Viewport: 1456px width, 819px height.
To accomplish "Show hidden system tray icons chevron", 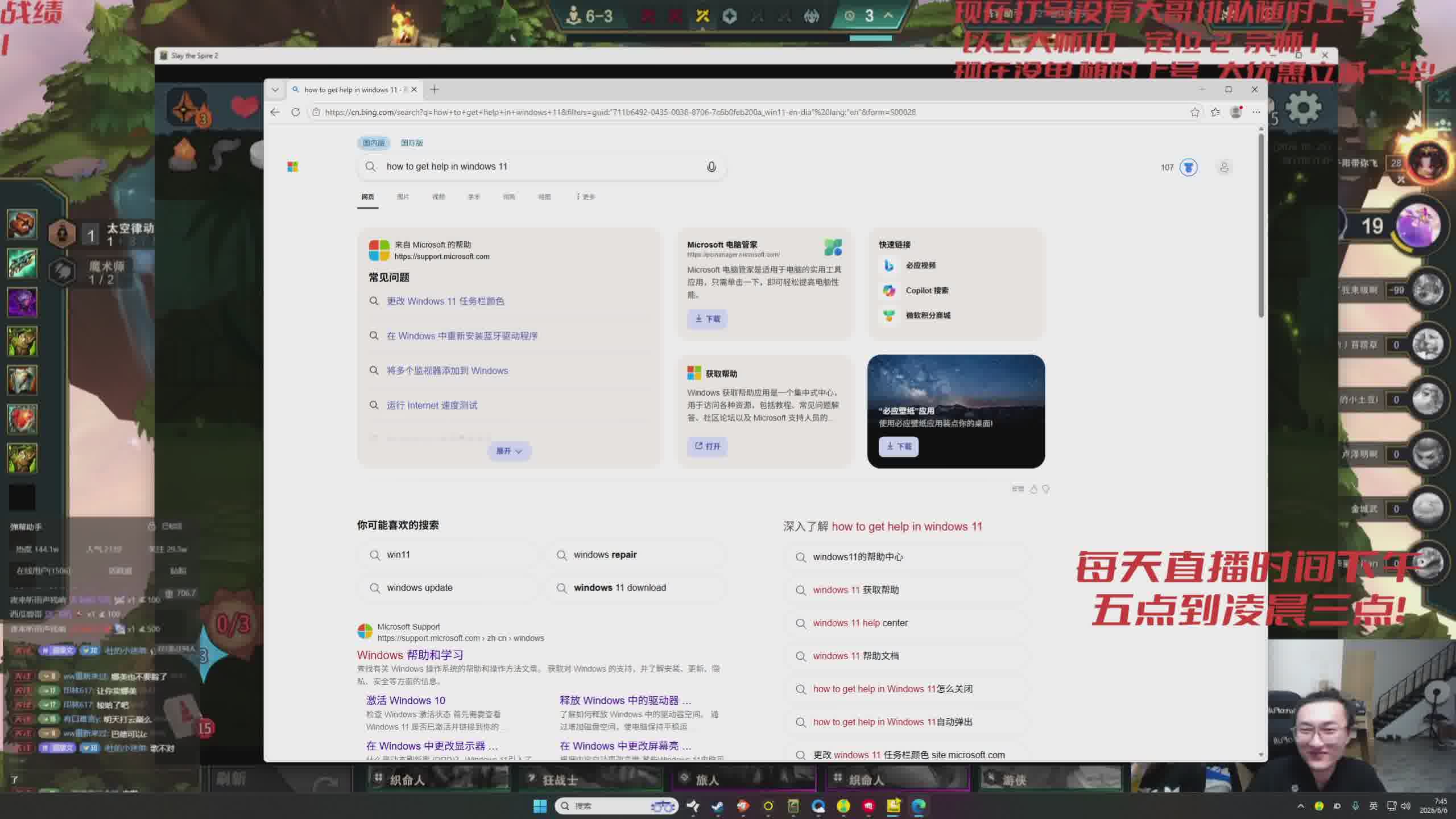I will pyautogui.click(x=1301, y=806).
